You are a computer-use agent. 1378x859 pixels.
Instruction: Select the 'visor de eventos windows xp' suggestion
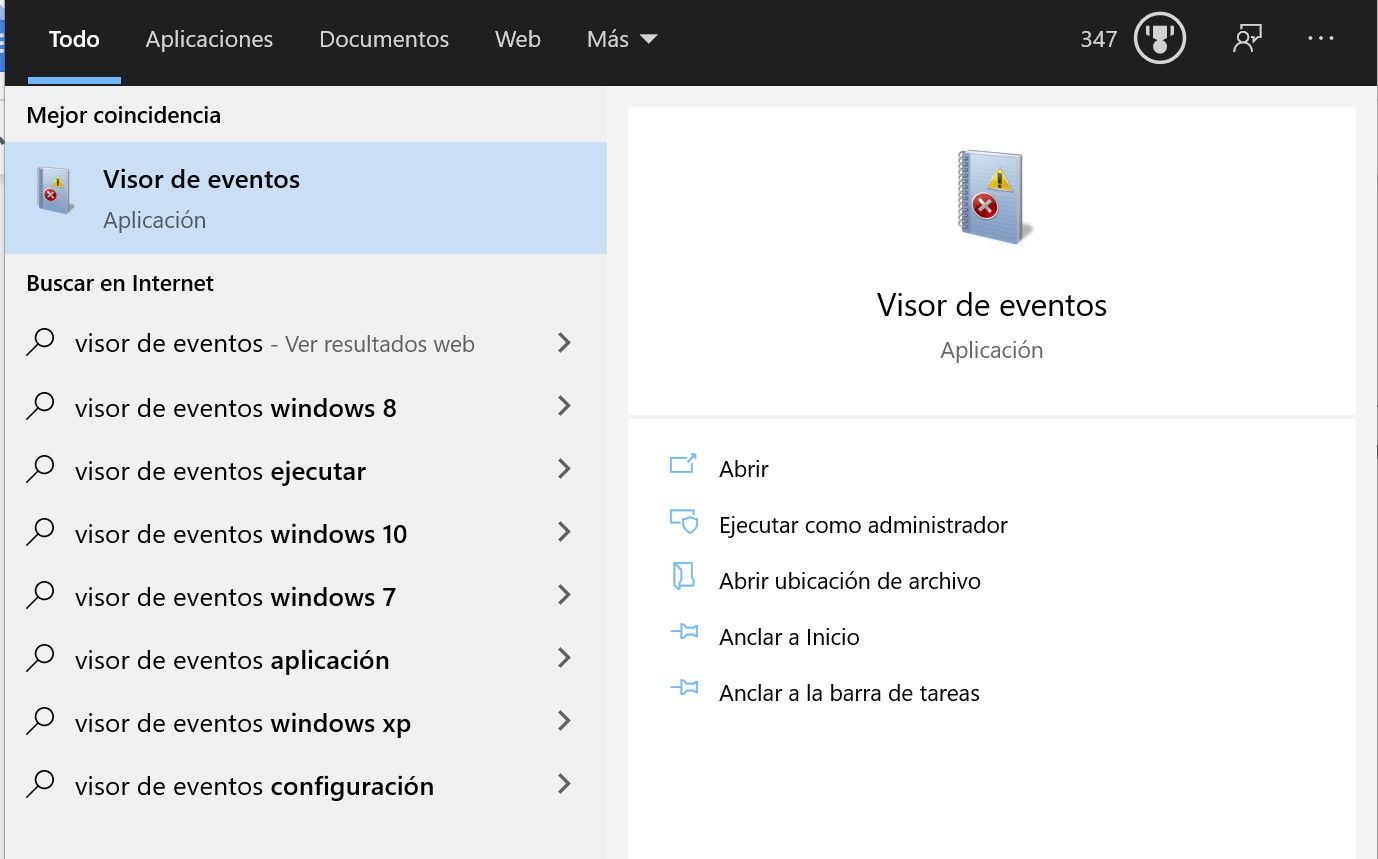click(x=243, y=723)
